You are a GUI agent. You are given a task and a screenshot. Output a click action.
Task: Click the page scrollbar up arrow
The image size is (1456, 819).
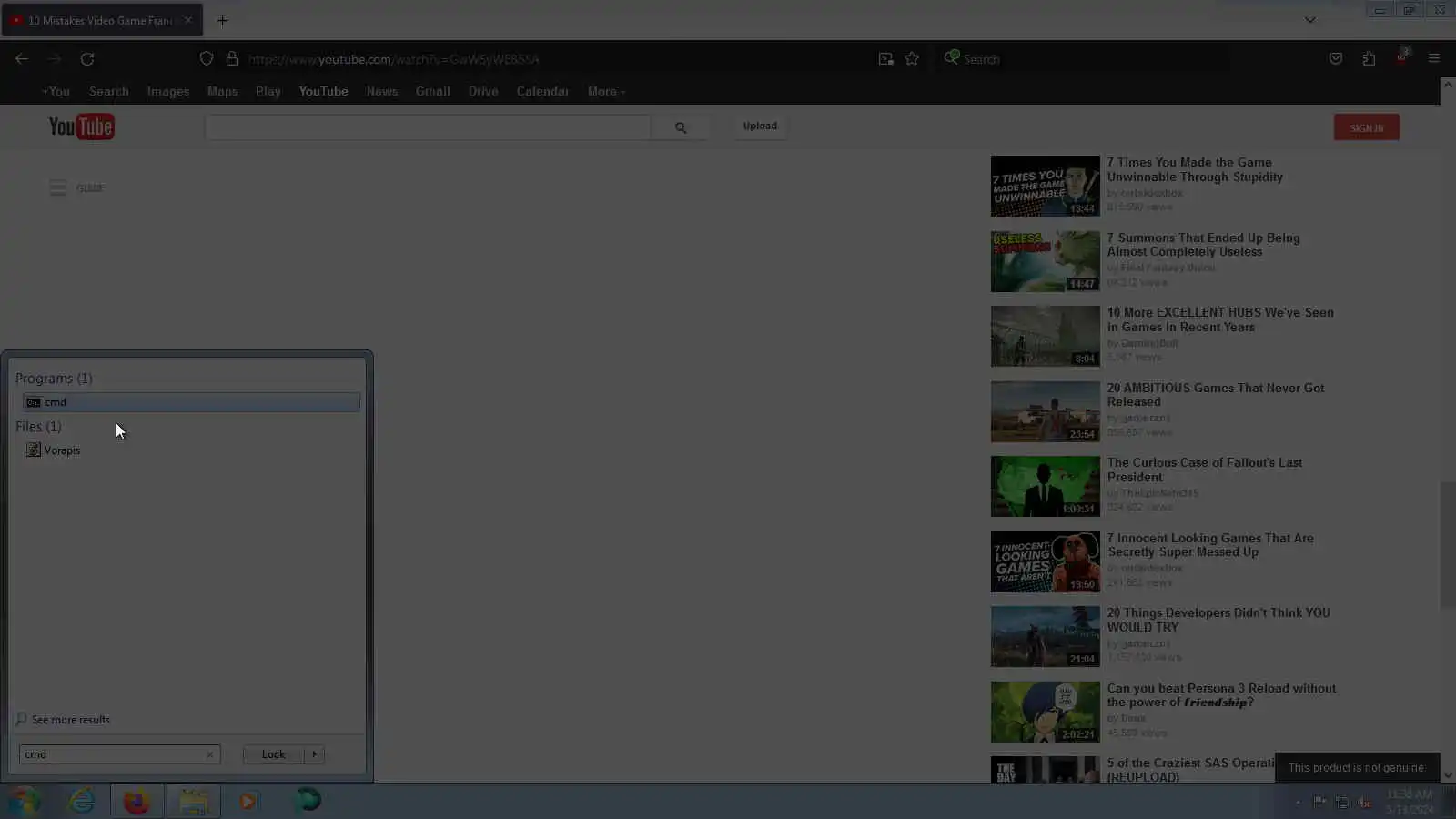tap(1448, 85)
